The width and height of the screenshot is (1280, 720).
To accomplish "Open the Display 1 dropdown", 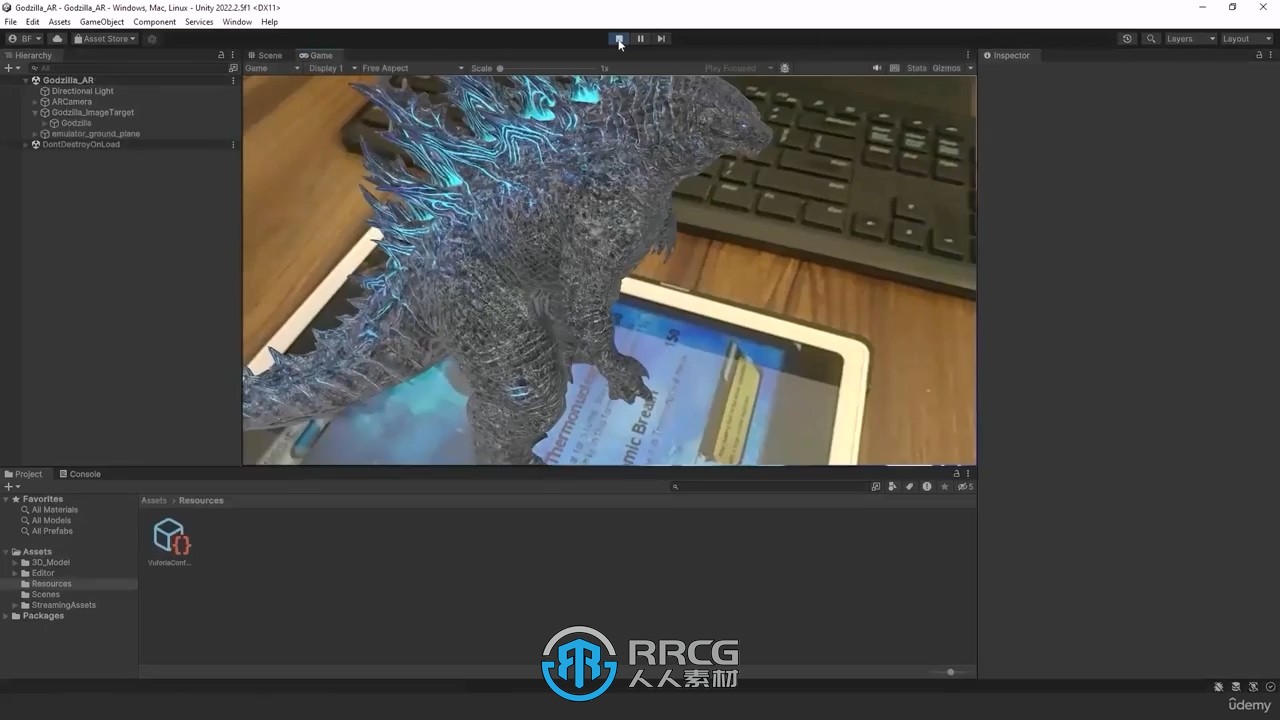I will pos(332,68).
